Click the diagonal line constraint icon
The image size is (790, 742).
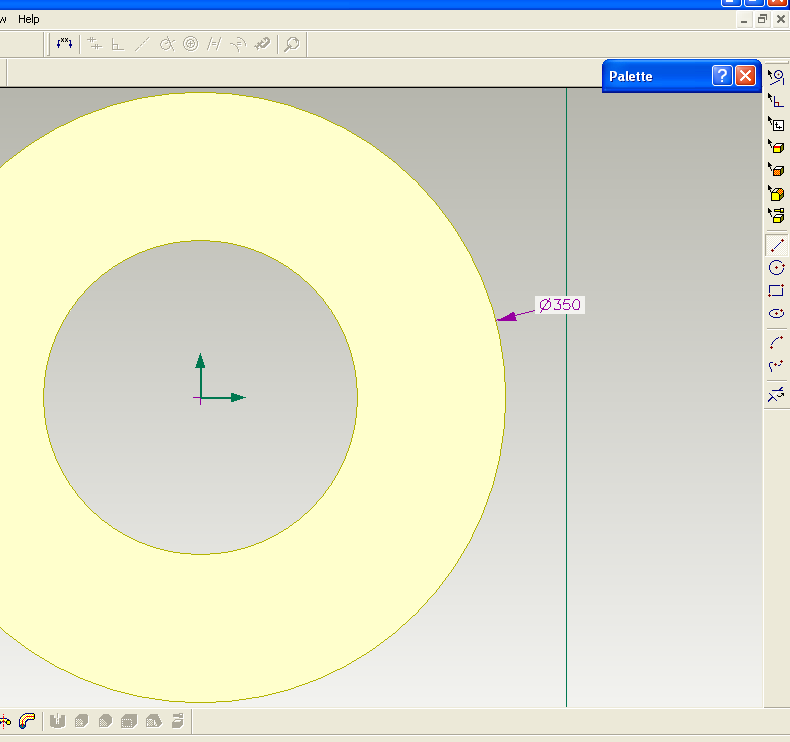[x=142, y=44]
